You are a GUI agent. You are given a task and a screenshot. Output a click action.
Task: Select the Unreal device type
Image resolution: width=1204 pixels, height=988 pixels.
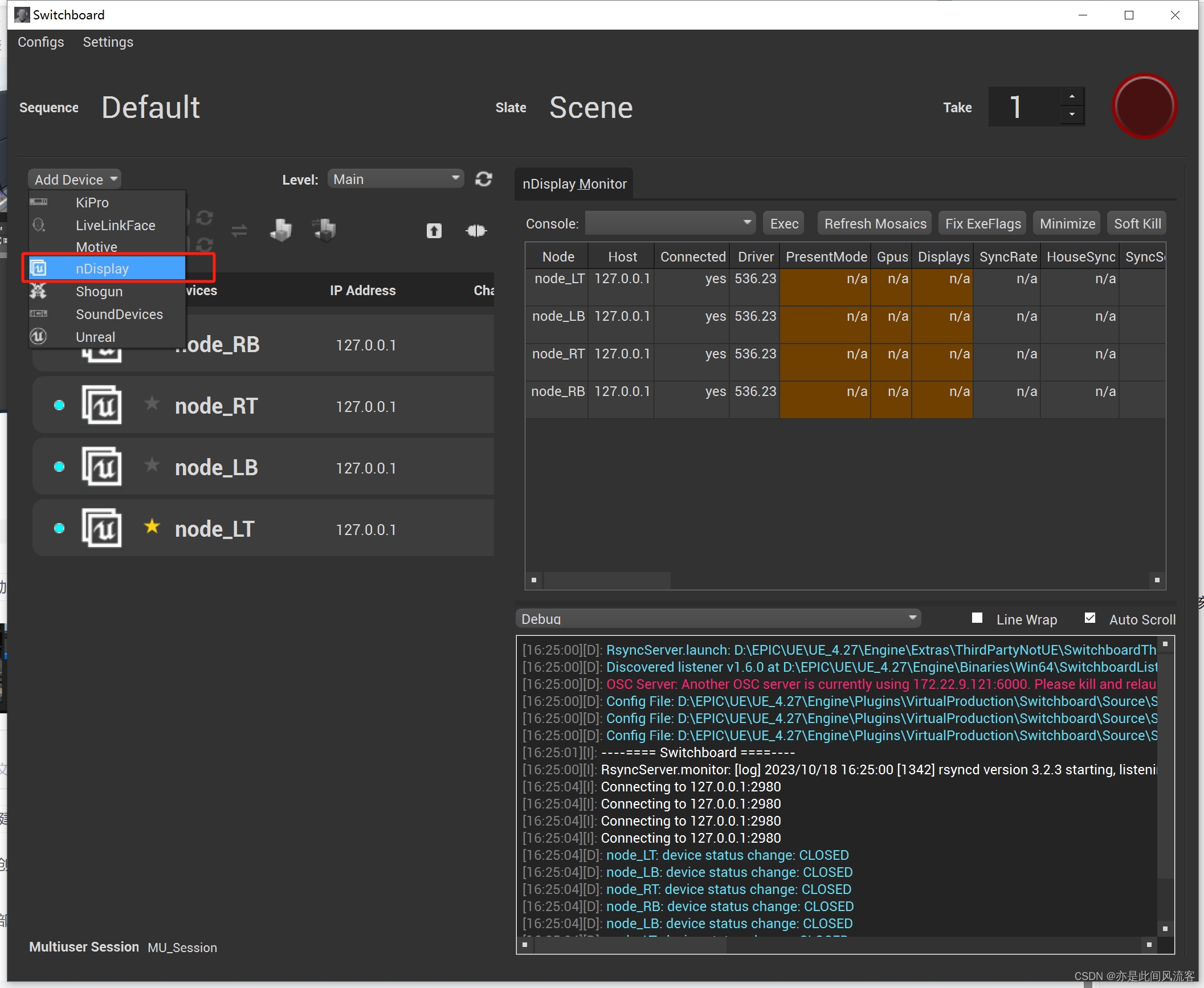click(x=95, y=336)
